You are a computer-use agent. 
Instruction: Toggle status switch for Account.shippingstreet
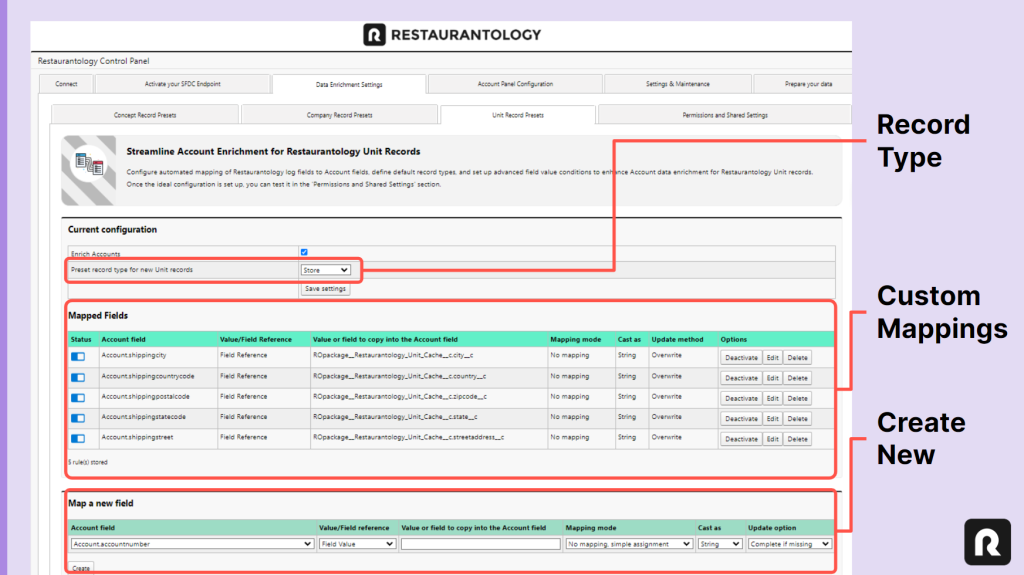pyautogui.click(x=78, y=438)
